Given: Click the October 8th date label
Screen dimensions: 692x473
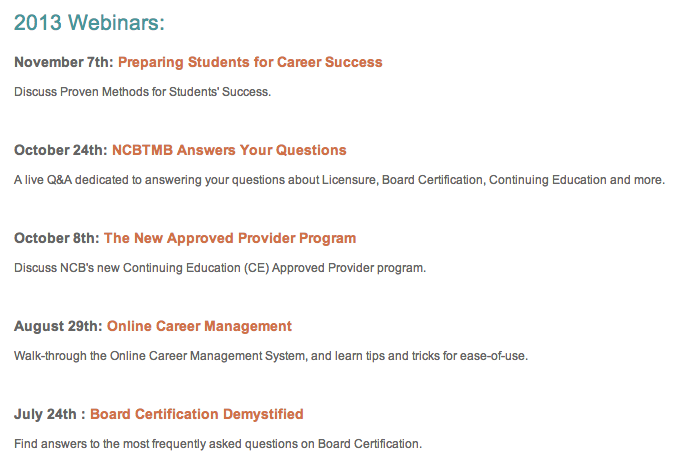Looking at the screenshot, I should click(x=57, y=238).
